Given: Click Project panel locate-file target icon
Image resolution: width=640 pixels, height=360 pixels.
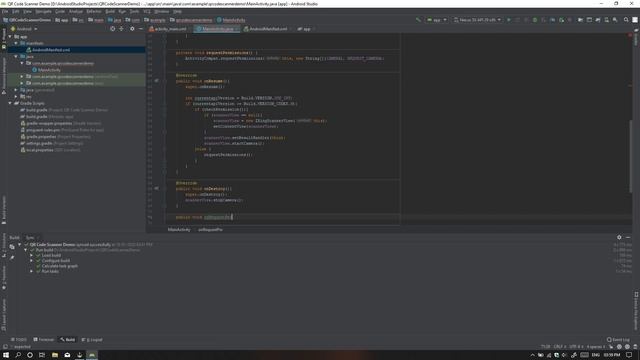Looking at the screenshot, I should 113,29.
